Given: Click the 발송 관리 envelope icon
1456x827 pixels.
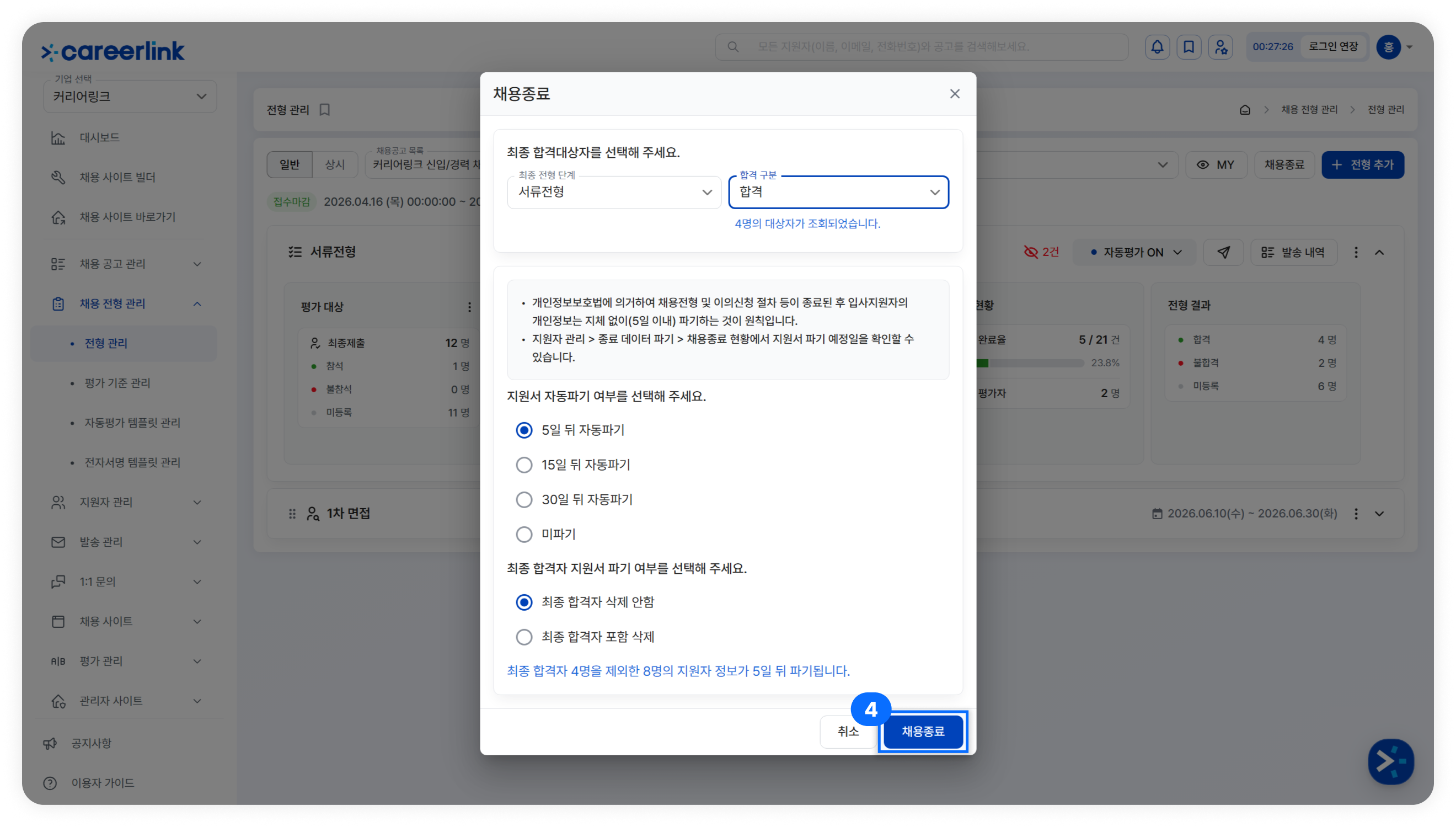Looking at the screenshot, I should pos(58,542).
